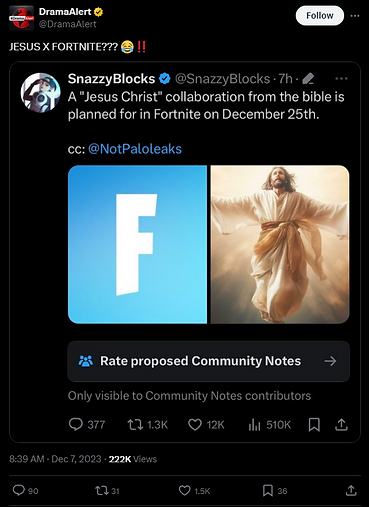The height and width of the screenshot is (507, 369).
Task: Open the quoted tweet's three-dot options menu
Action: click(x=341, y=79)
